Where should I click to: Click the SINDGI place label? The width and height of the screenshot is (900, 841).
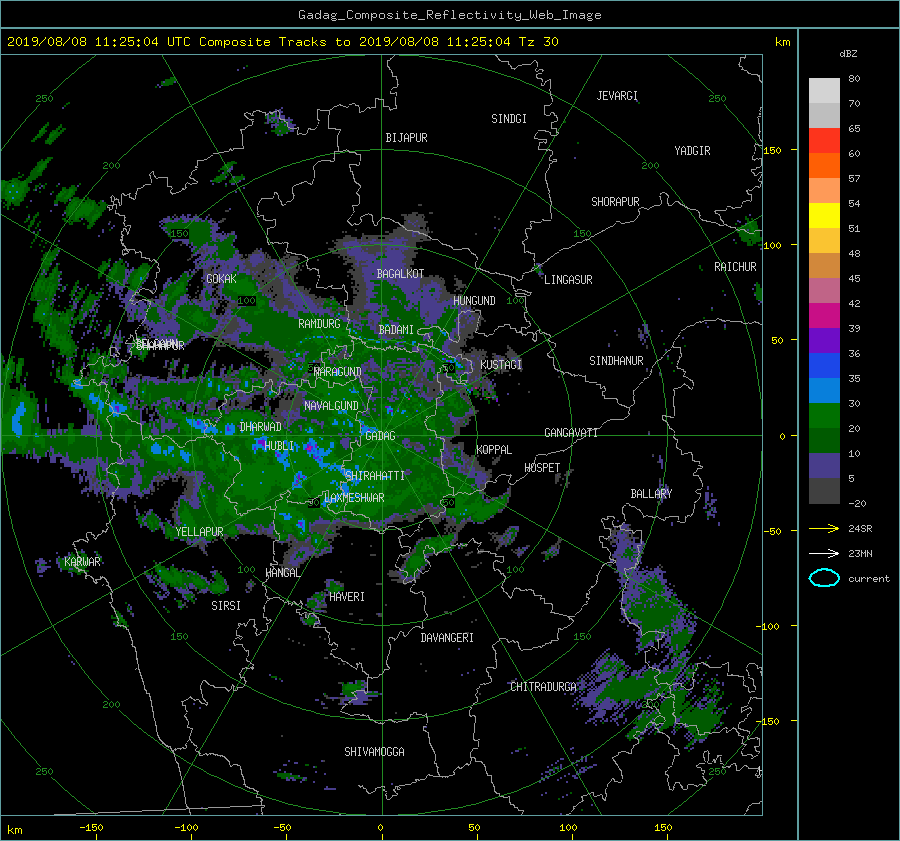pos(509,119)
